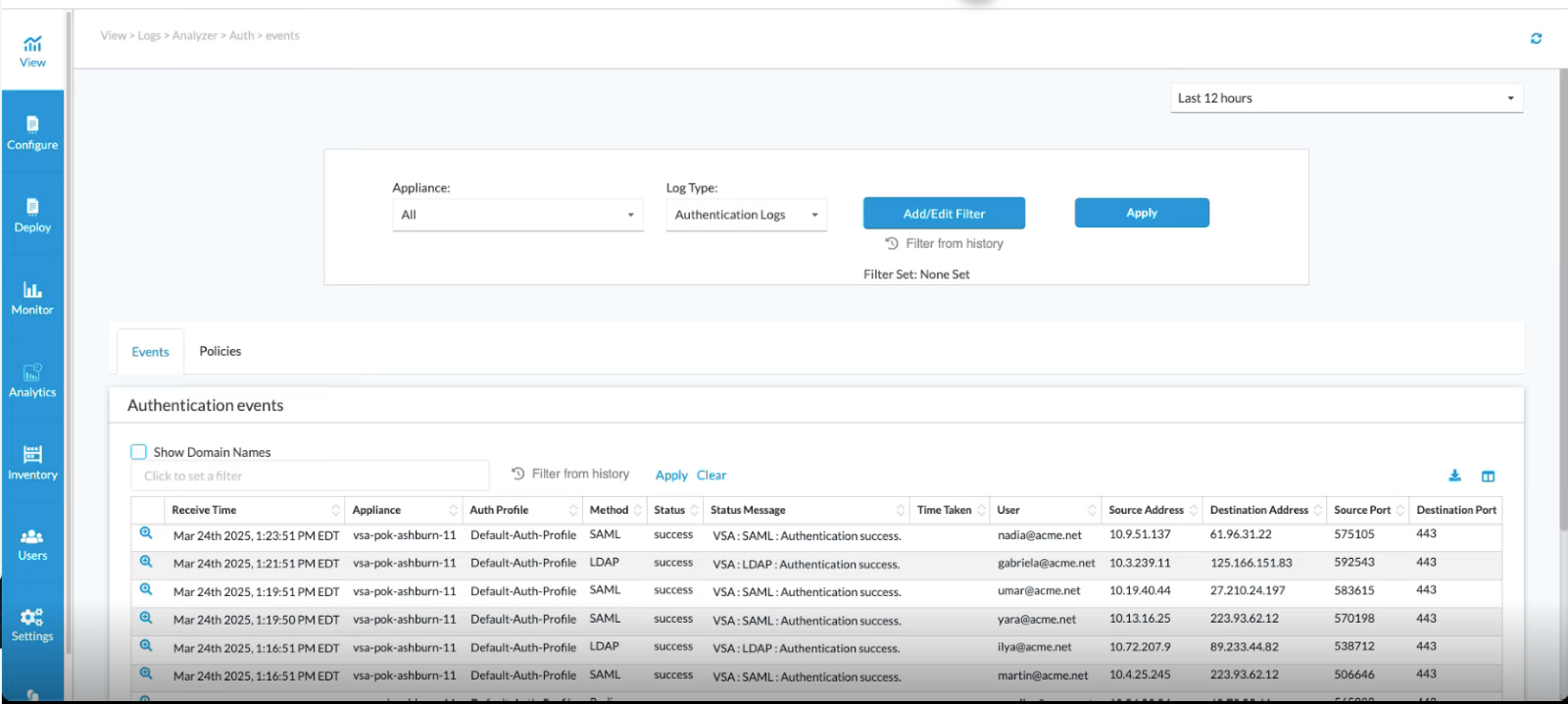Viewport: 1568px width, 704px height.
Task: Open Filter from history under Add/Edit Filter
Action: 944,243
